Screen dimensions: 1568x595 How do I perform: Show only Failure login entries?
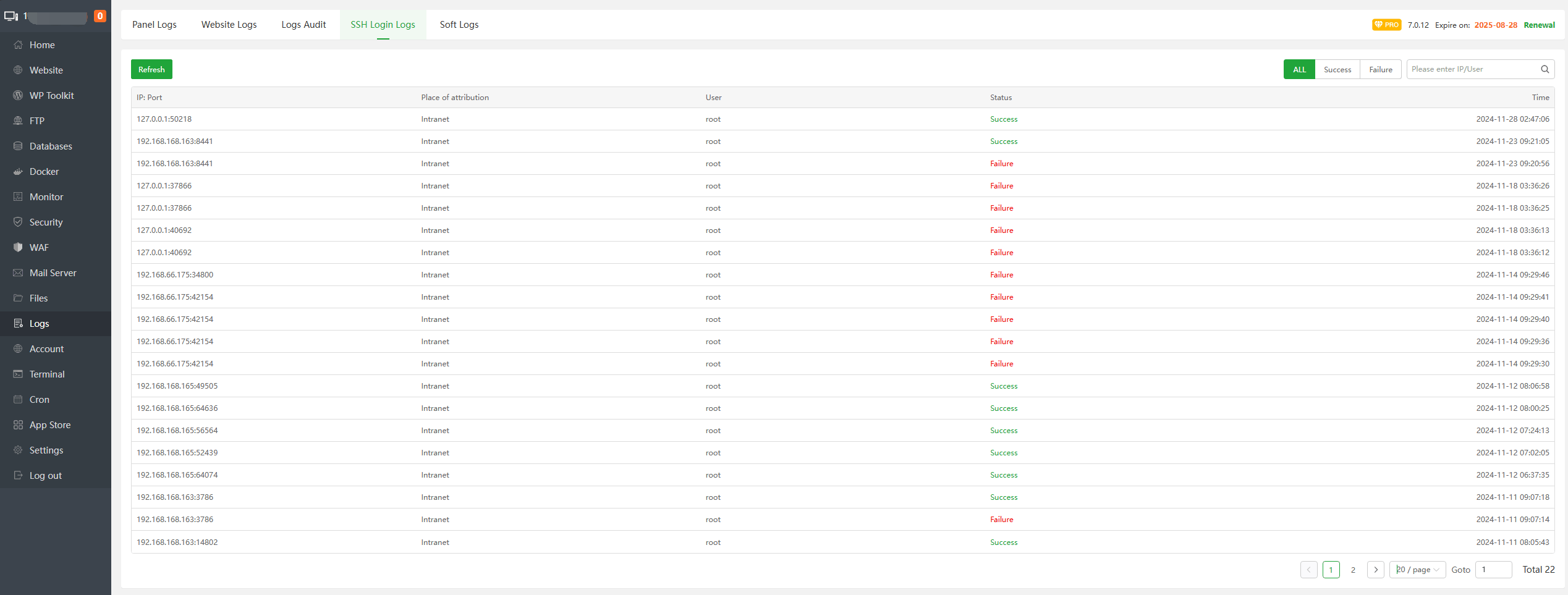tap(1380, 70)
